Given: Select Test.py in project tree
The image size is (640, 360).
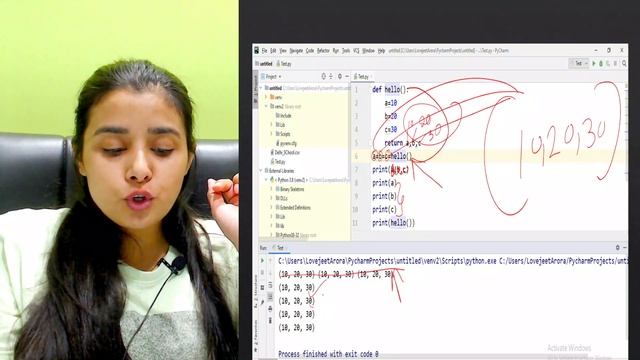Looking at the screenshot, I should click(278, 162).
